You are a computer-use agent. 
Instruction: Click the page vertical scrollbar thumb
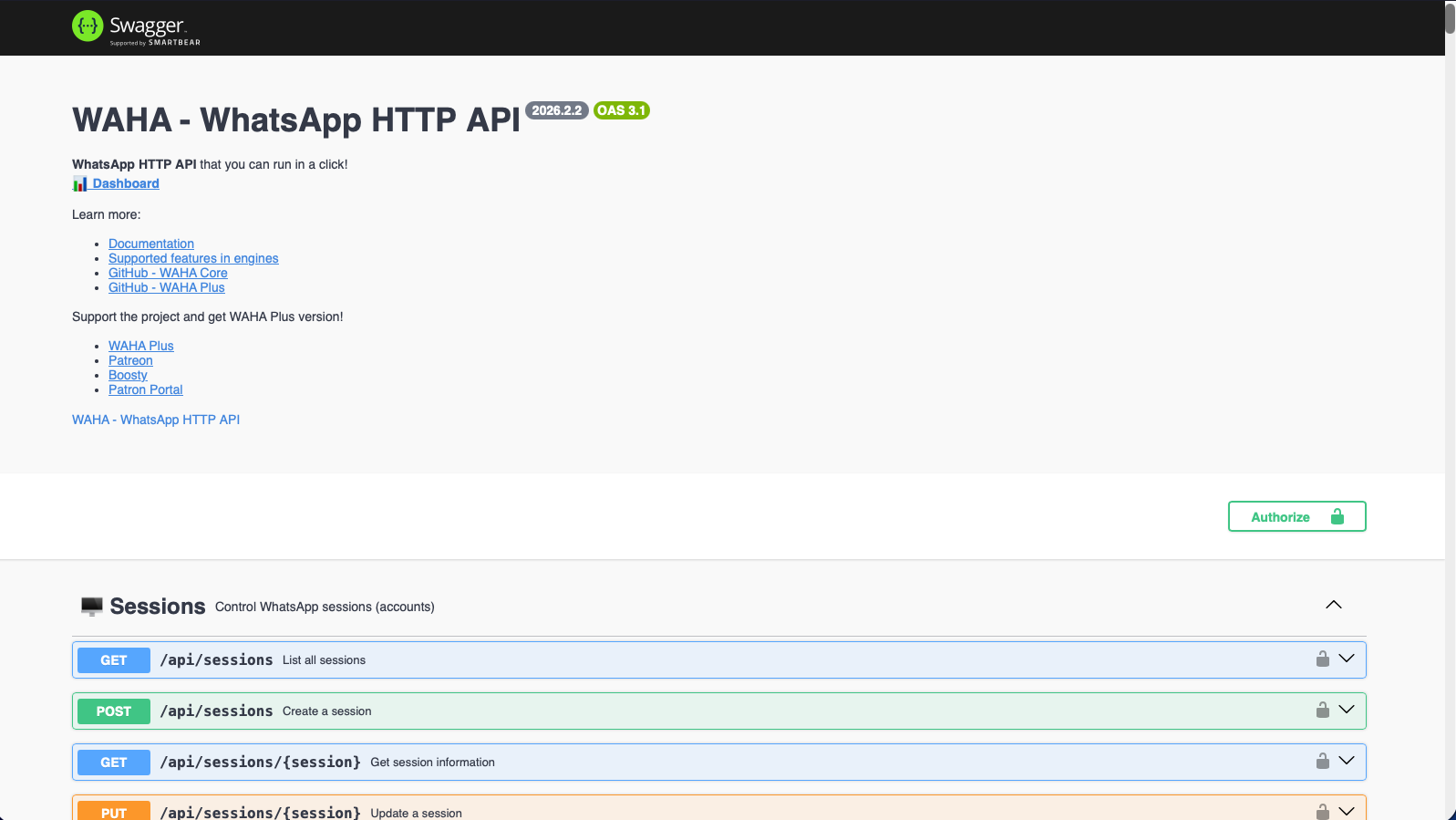coord(1450,18)
